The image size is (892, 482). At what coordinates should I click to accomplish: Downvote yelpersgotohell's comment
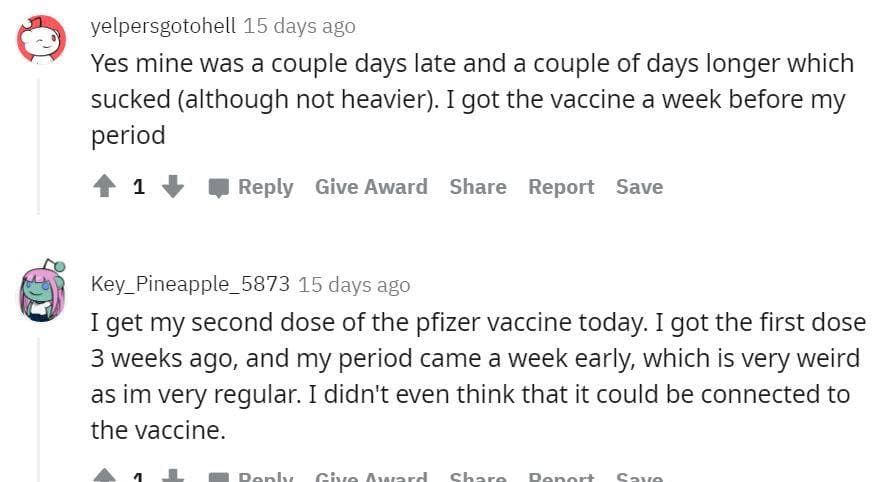(x=173, y=187)
